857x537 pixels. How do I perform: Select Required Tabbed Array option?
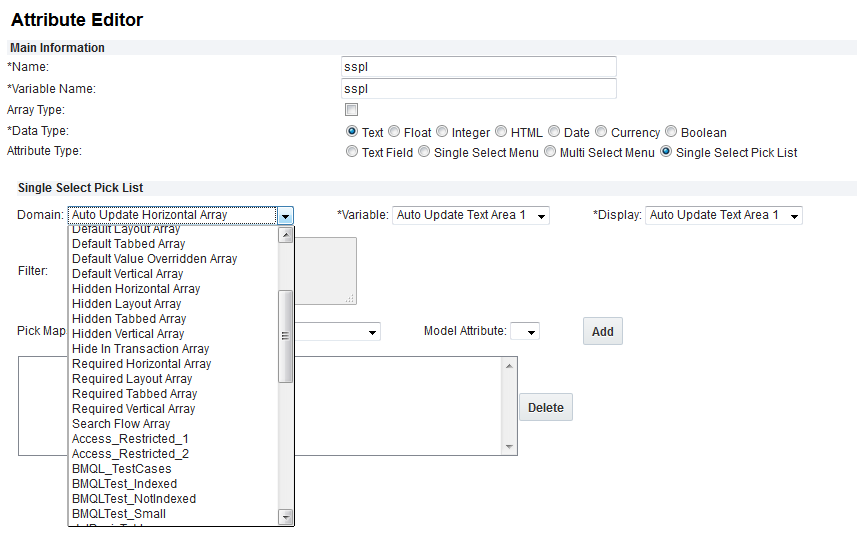(x=173, y=394)
